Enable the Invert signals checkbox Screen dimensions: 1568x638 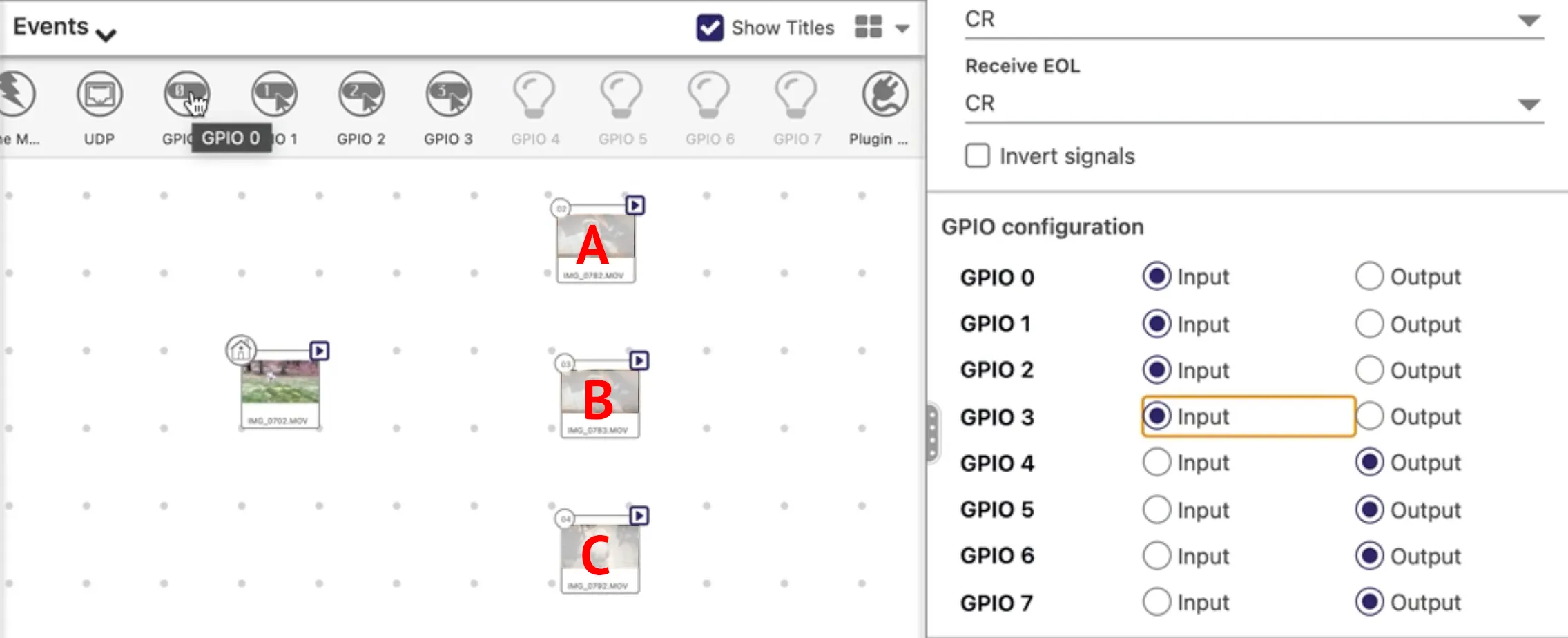(x=977, y=156)
